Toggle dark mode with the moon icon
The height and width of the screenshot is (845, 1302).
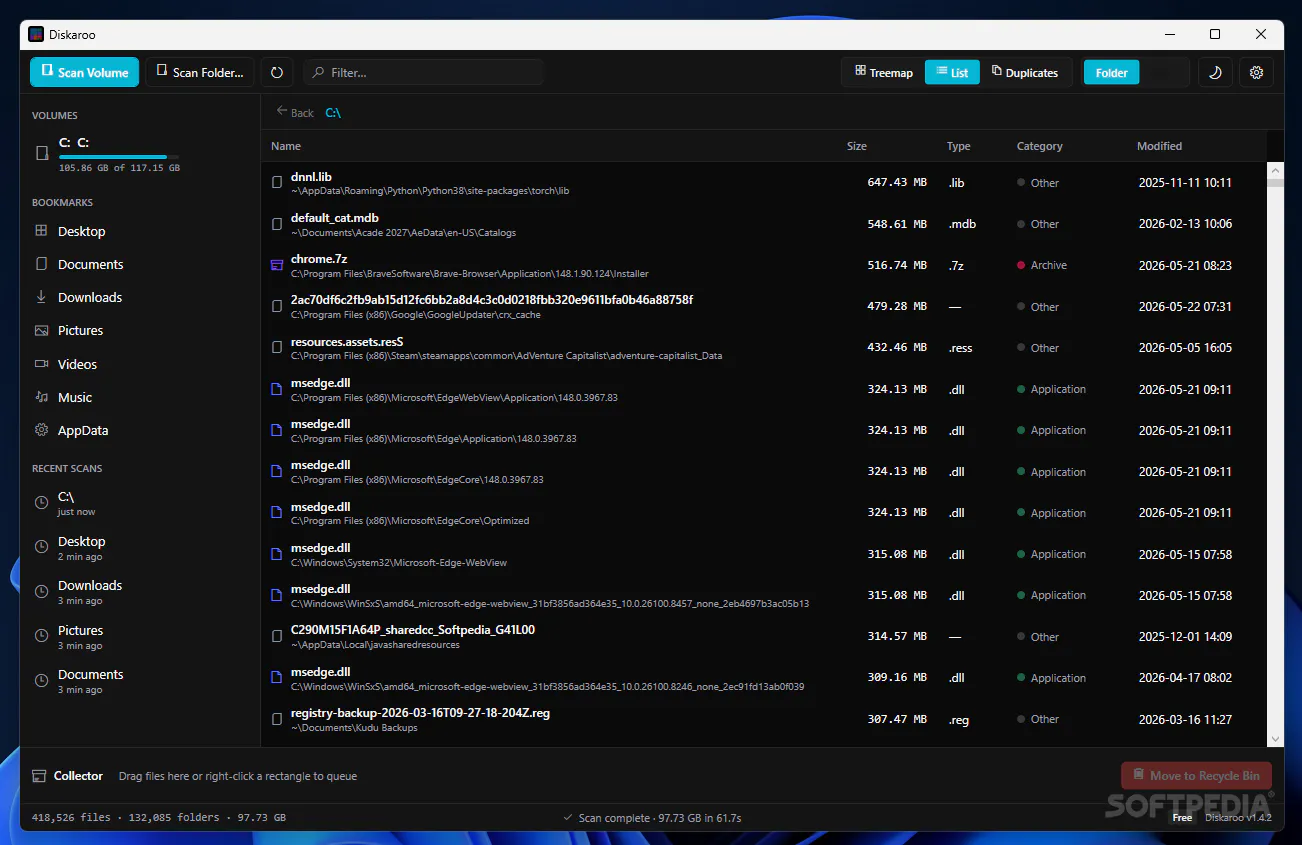1215,72
